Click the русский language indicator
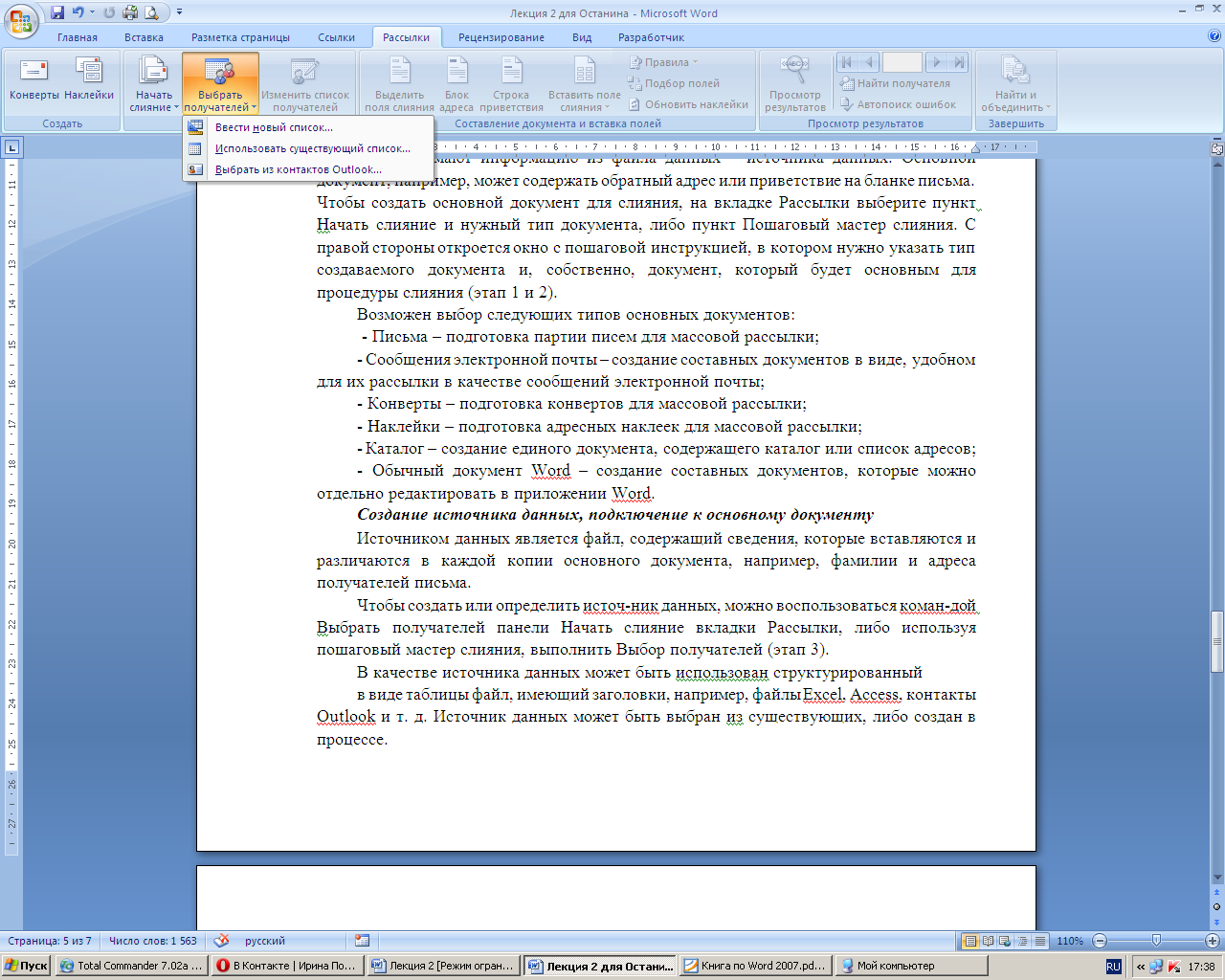Viewport: 1225px width, 980px height. click(265, 941)
